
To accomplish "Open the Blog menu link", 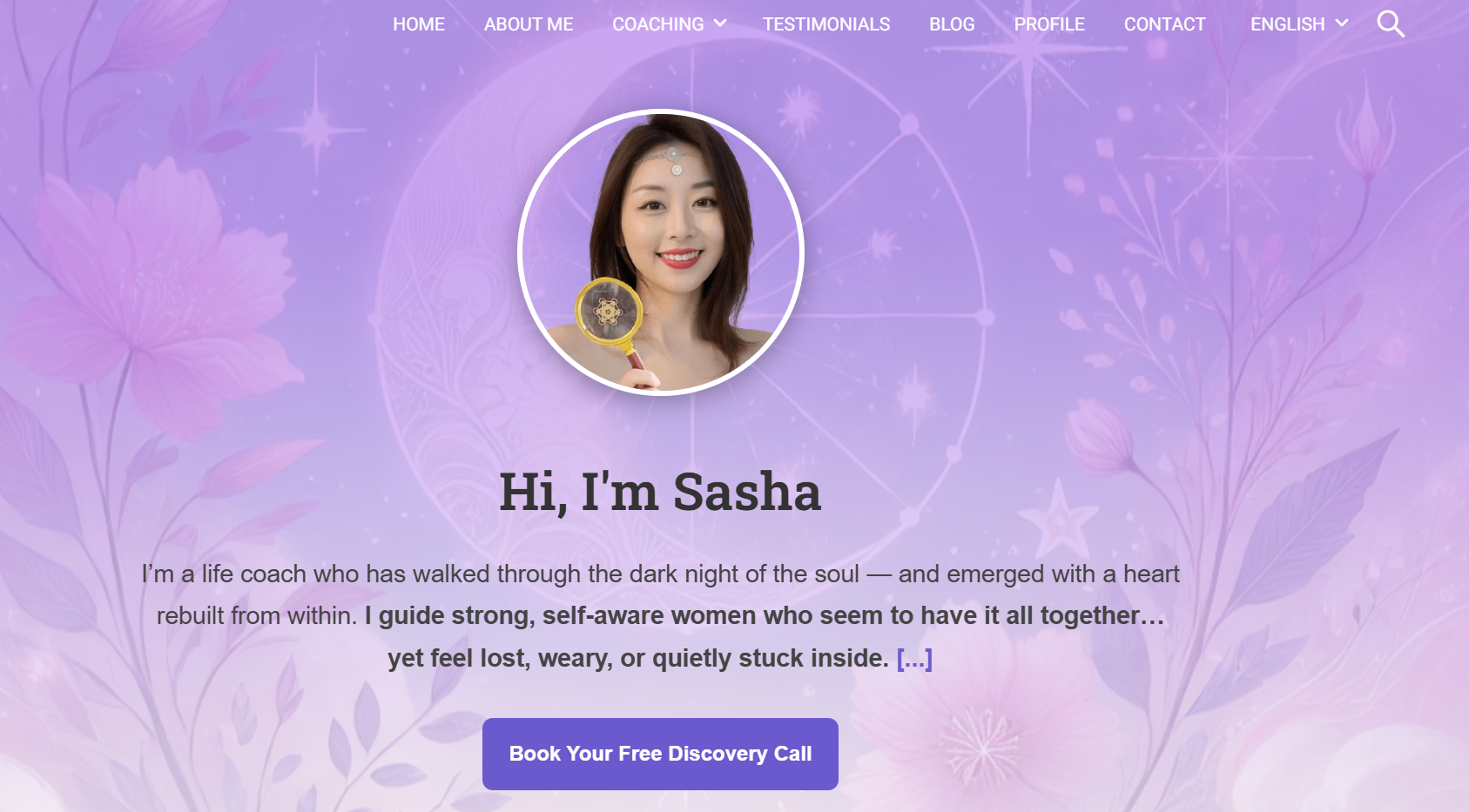I will (x=952, y=24).
